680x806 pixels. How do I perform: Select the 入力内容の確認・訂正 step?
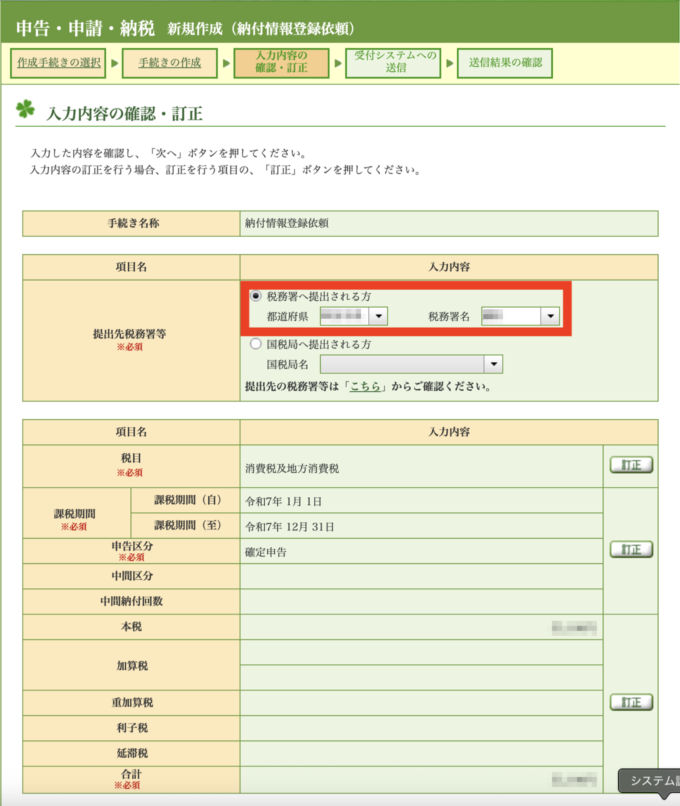coord(281,63)
